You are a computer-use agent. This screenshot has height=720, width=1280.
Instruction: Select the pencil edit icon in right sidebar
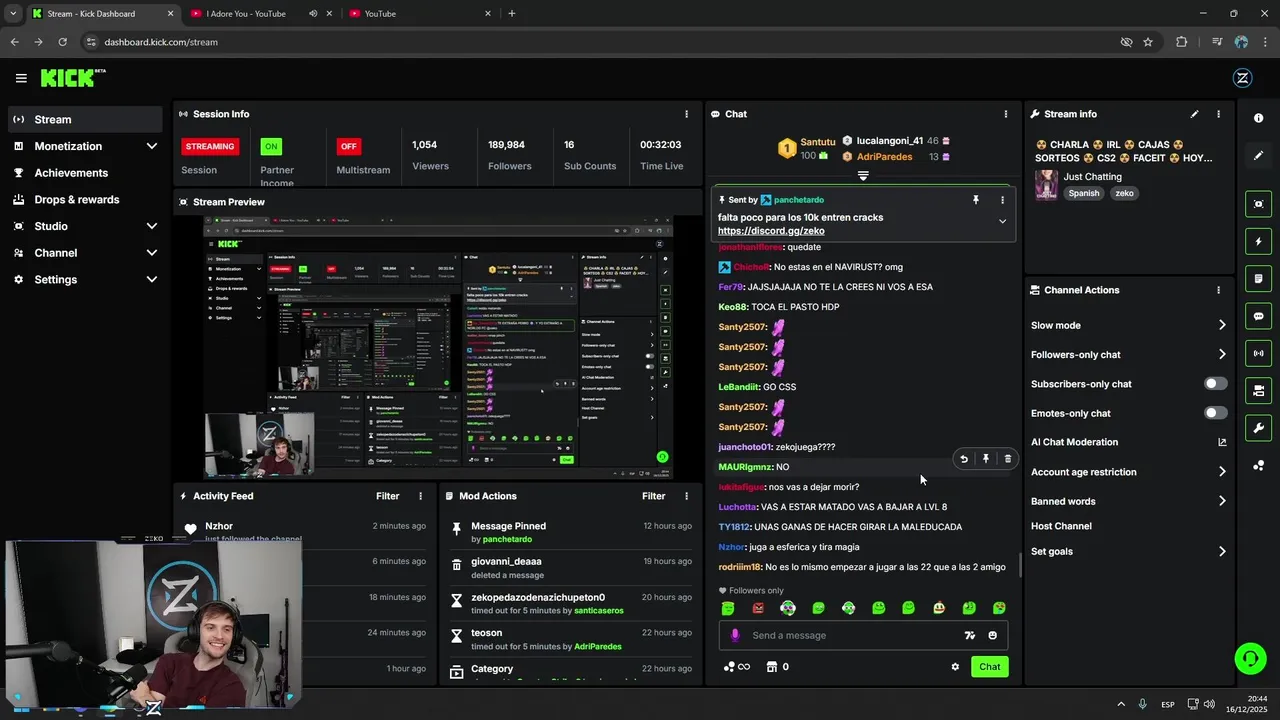pos(1258,156)
